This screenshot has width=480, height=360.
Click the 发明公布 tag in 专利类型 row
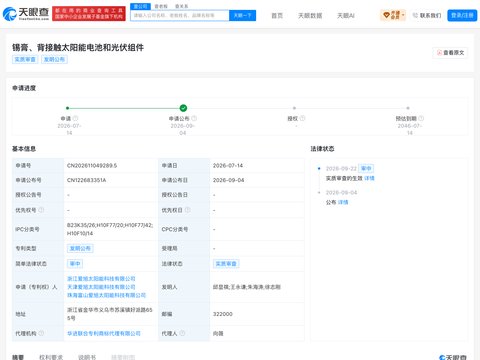(80, 248)
